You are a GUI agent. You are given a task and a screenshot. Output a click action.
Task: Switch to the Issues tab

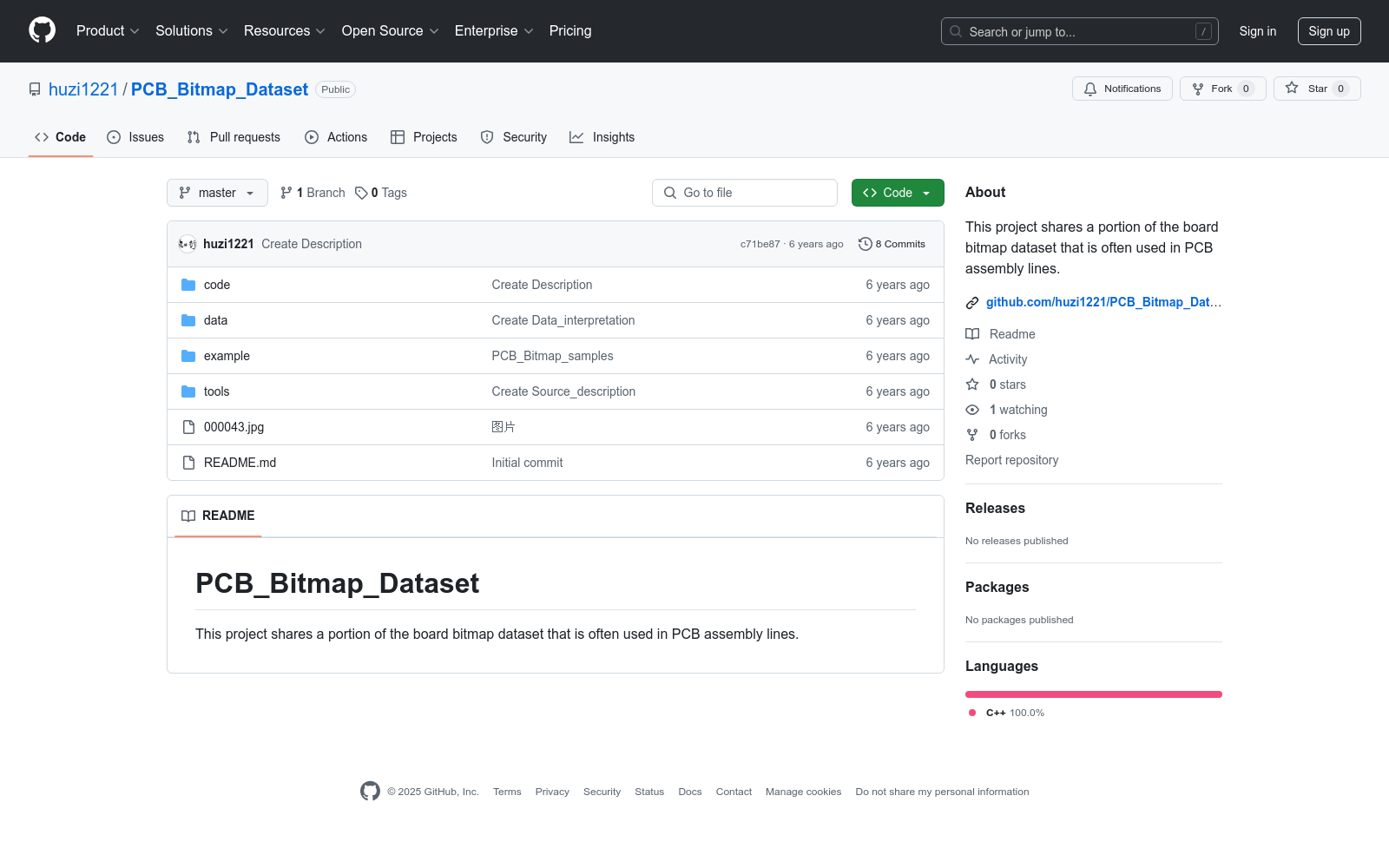coord(135,137)
